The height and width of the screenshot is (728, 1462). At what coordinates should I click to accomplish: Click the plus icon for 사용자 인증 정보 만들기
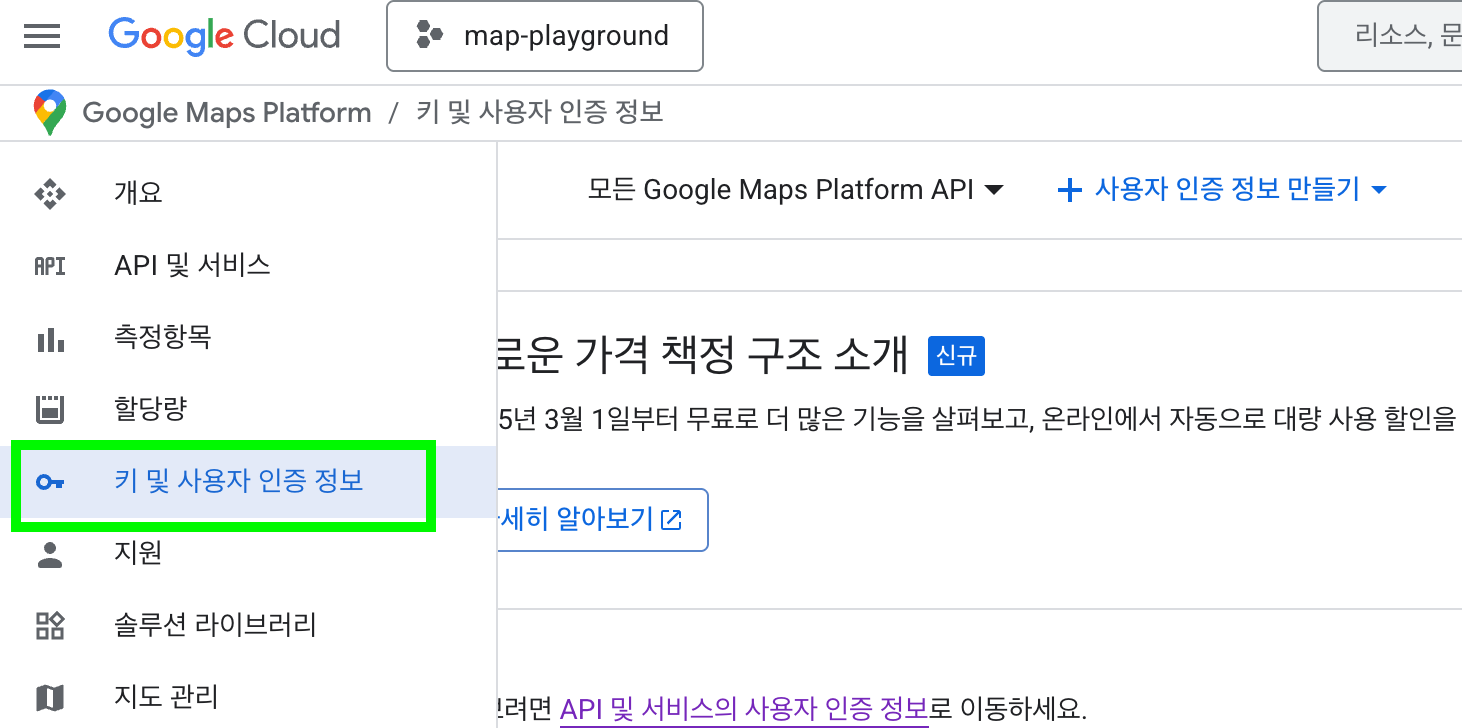tap(1070, 190)
